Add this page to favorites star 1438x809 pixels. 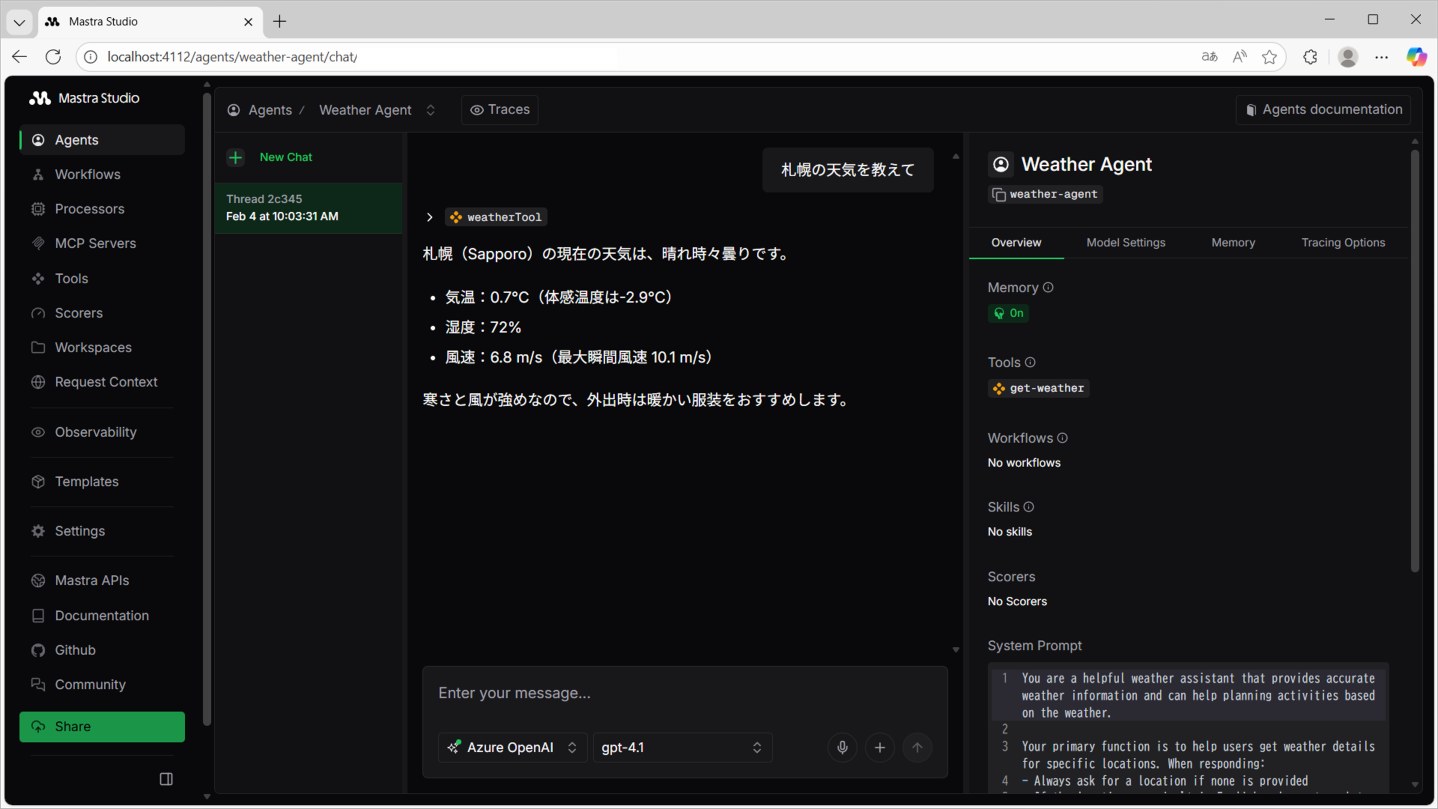(x=1269, y=57)
